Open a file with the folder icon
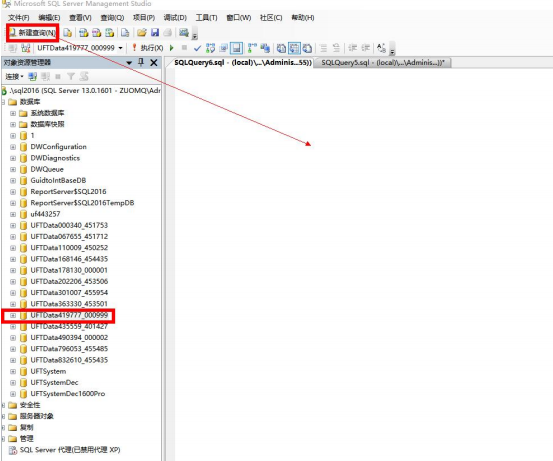Viewport: 553px width, 461px height. pos(141,33)
